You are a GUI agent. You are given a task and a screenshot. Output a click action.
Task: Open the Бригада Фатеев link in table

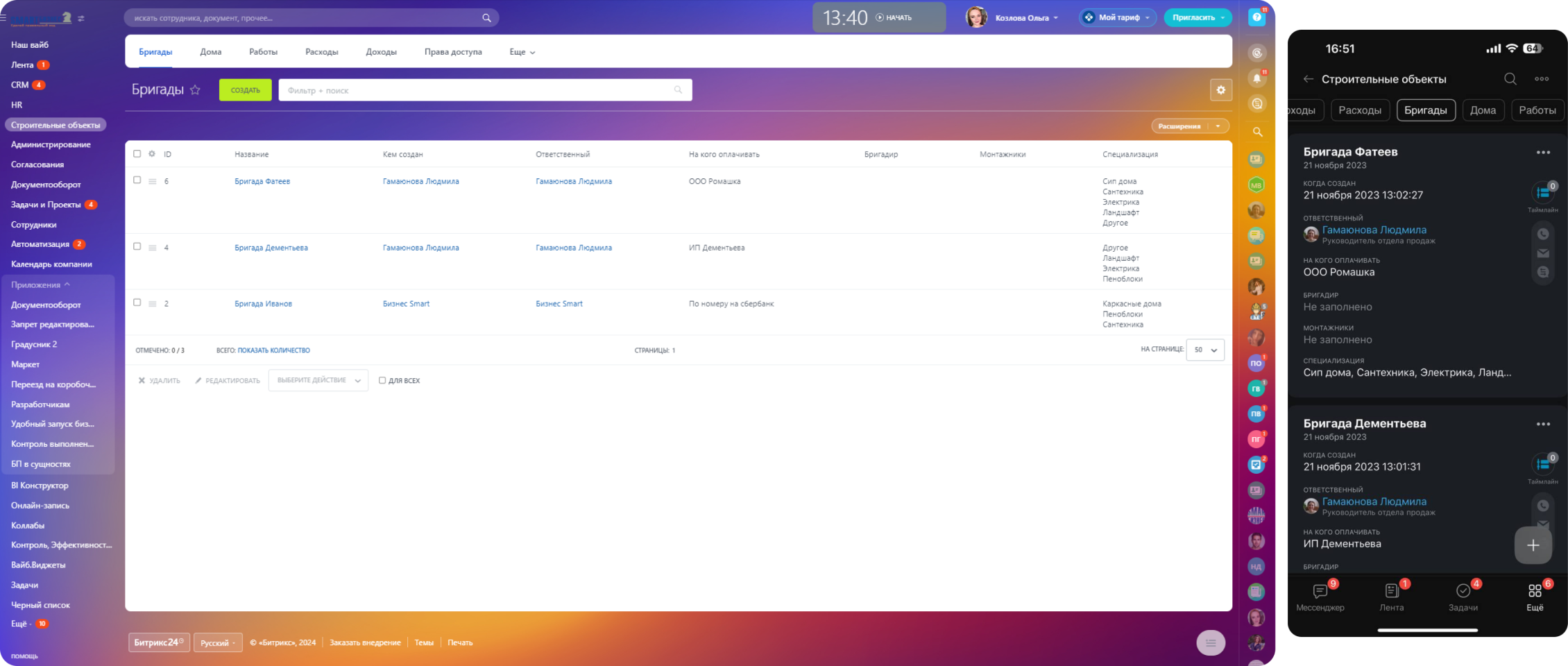tap(262, 182)
